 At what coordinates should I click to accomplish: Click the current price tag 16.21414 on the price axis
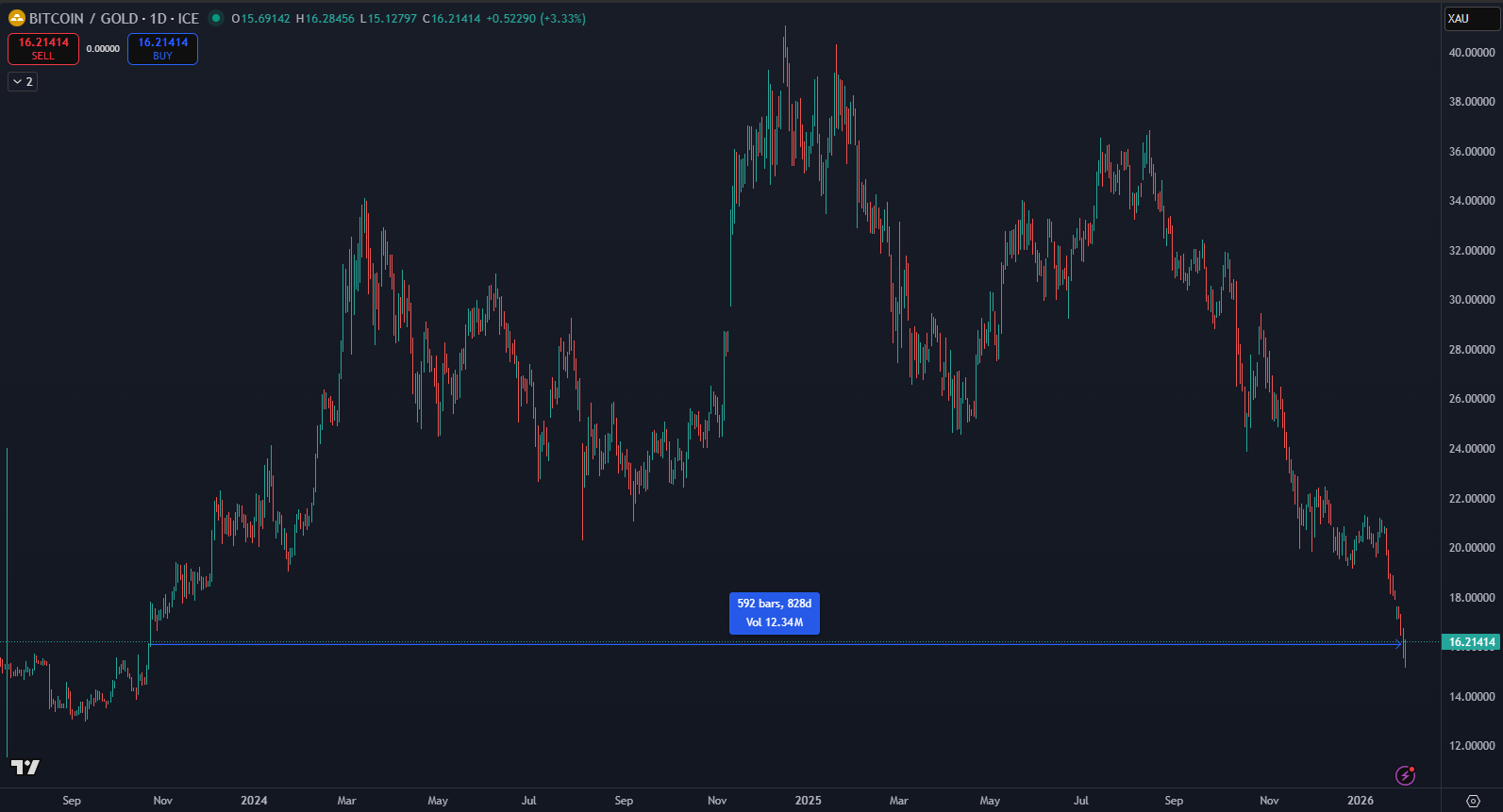point(1472,642)
